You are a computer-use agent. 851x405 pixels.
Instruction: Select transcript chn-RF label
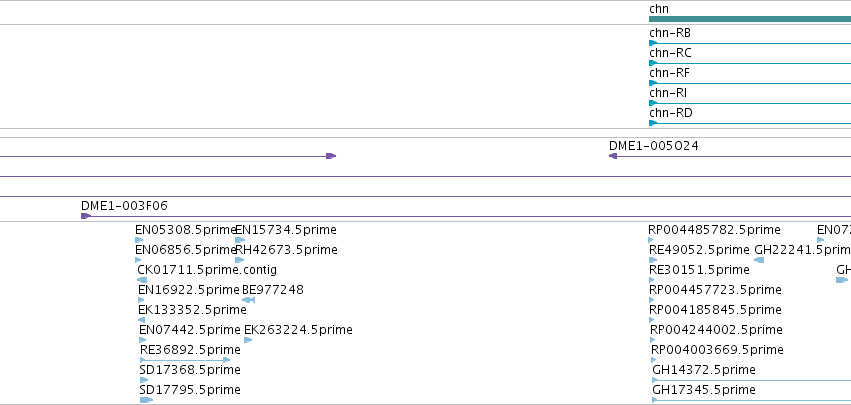coord(669,73)
